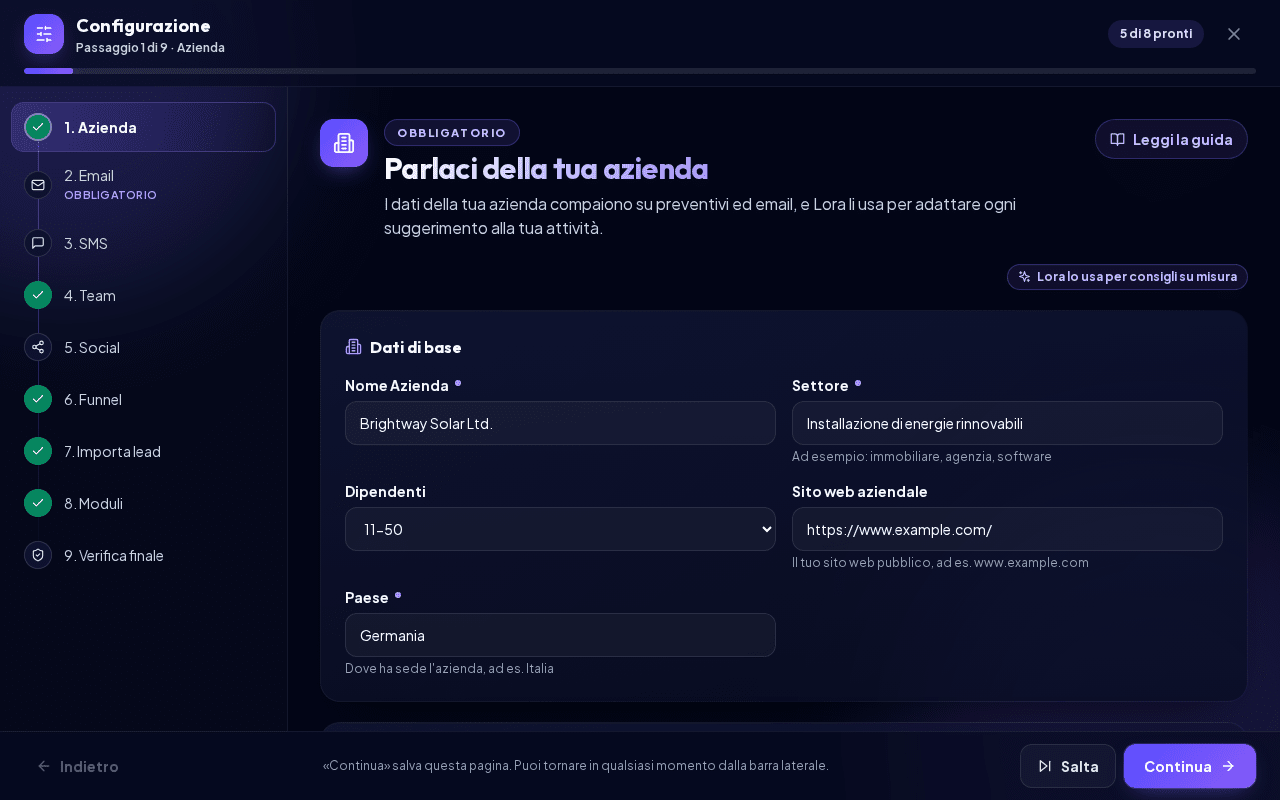
Task: Click the Nome Azienda input field
Action: point(560,423)
